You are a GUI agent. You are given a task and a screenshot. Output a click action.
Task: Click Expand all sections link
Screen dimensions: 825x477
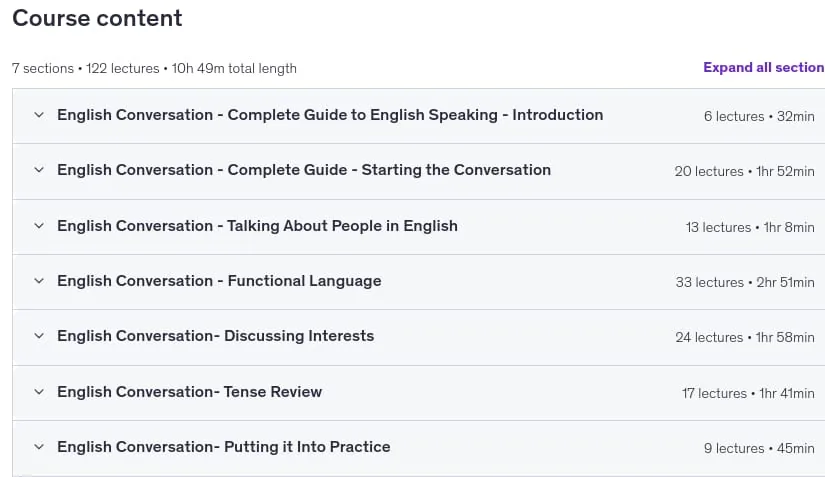(764, 67)
